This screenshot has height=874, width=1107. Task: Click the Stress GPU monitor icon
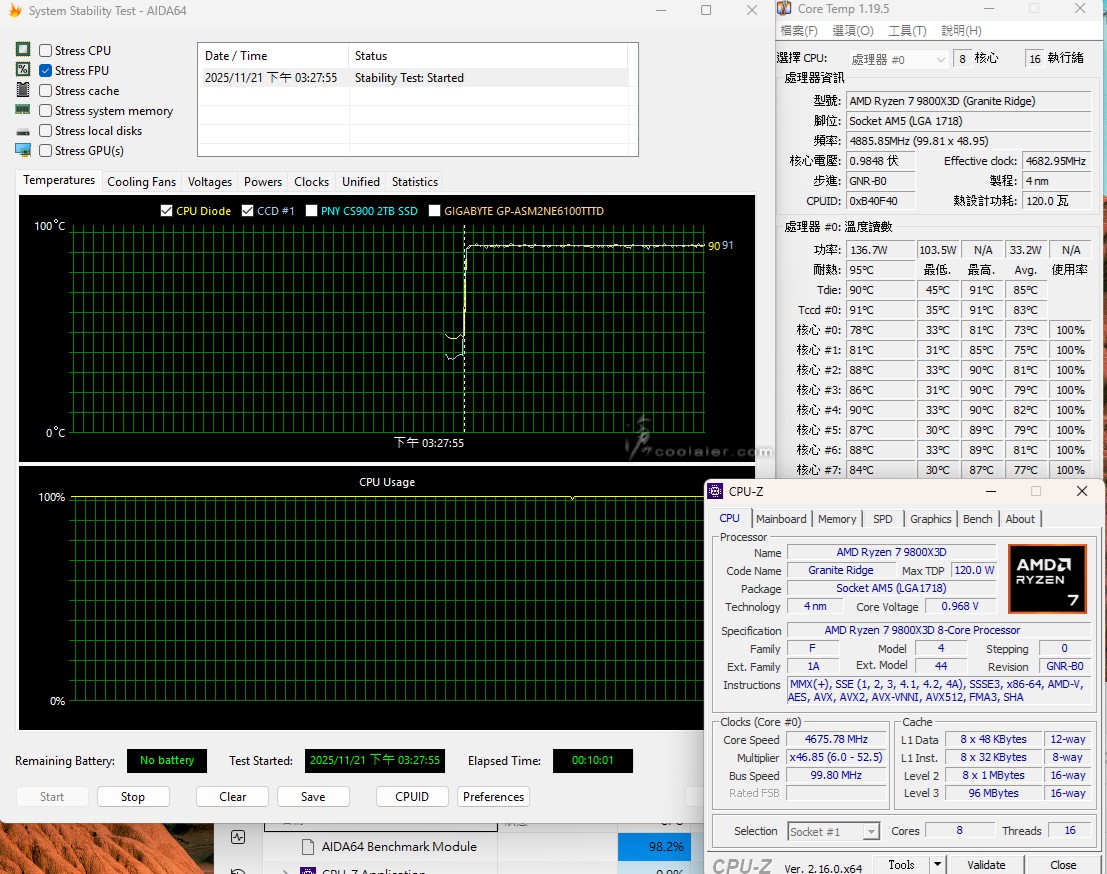23,150
